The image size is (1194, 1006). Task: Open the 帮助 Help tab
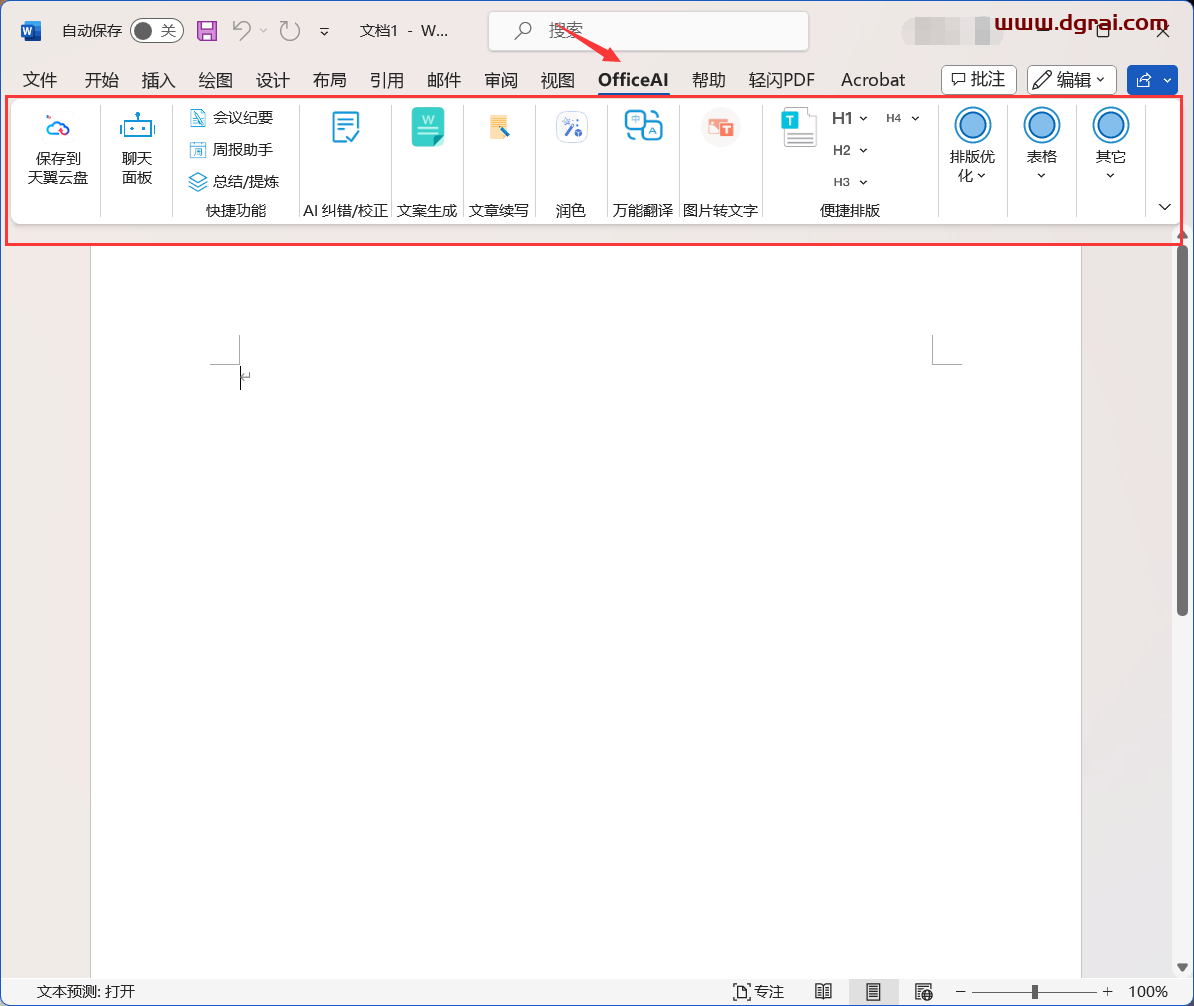coord(708,80)
